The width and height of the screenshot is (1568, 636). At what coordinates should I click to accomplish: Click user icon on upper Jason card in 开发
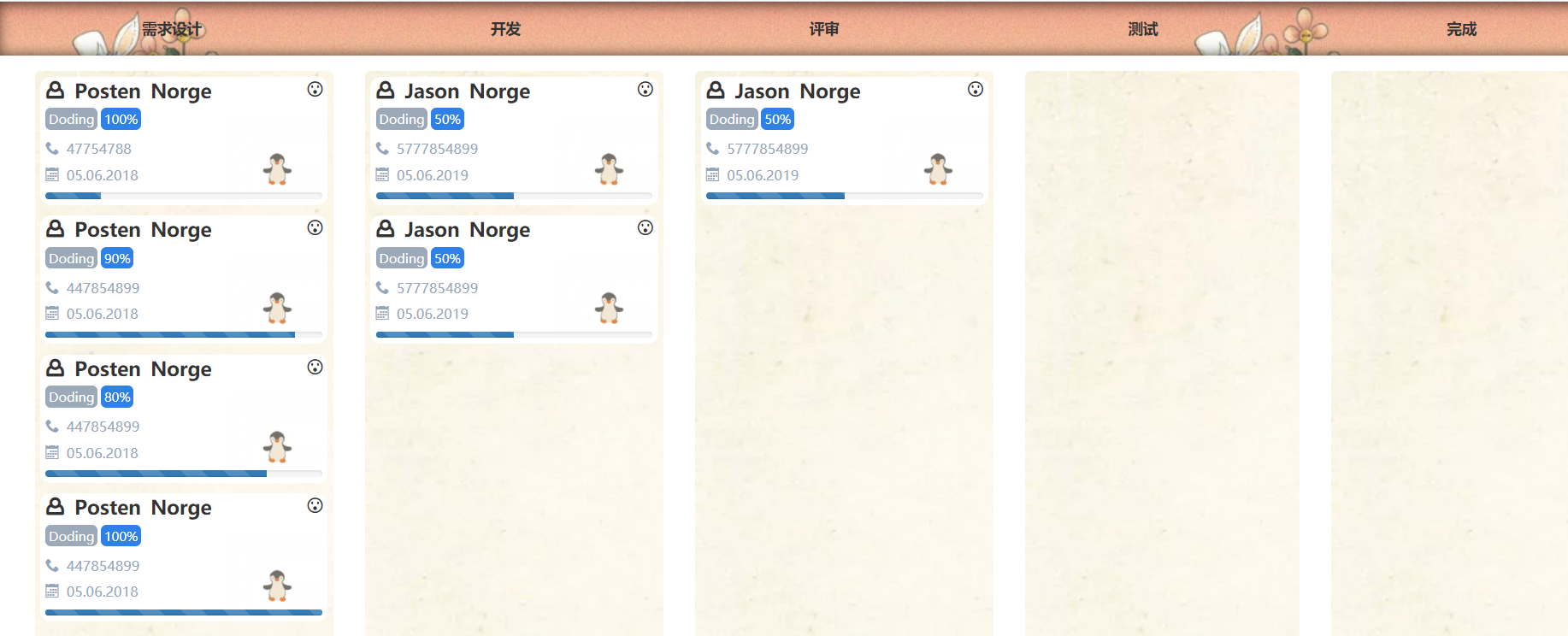pyautogui.click(x=386, y=90)
